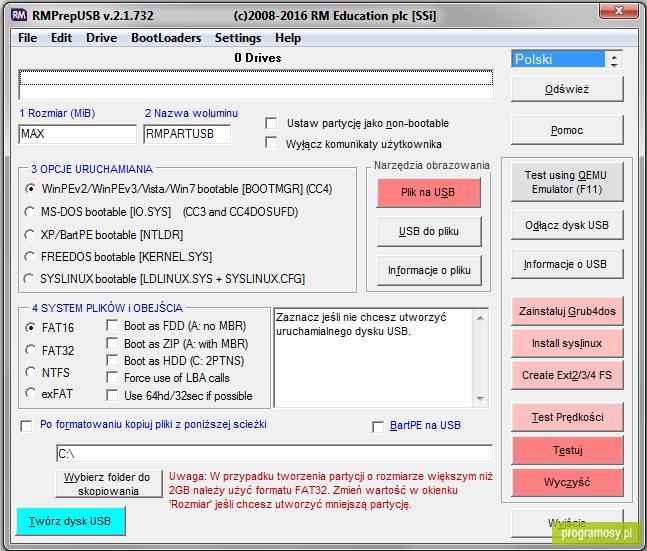
Task: Click the 'Create Ext2/3/4 FS' button
Action: pyautogui.click(x=567, y=375)
